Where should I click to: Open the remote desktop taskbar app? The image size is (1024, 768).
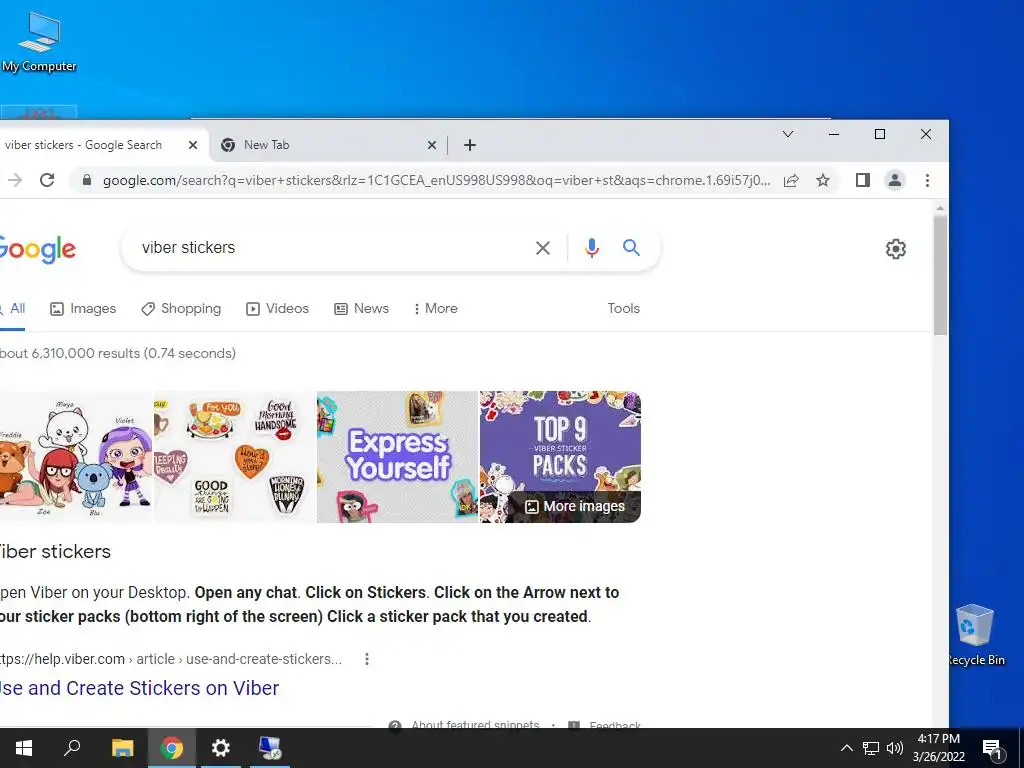(x=270, y=748)
